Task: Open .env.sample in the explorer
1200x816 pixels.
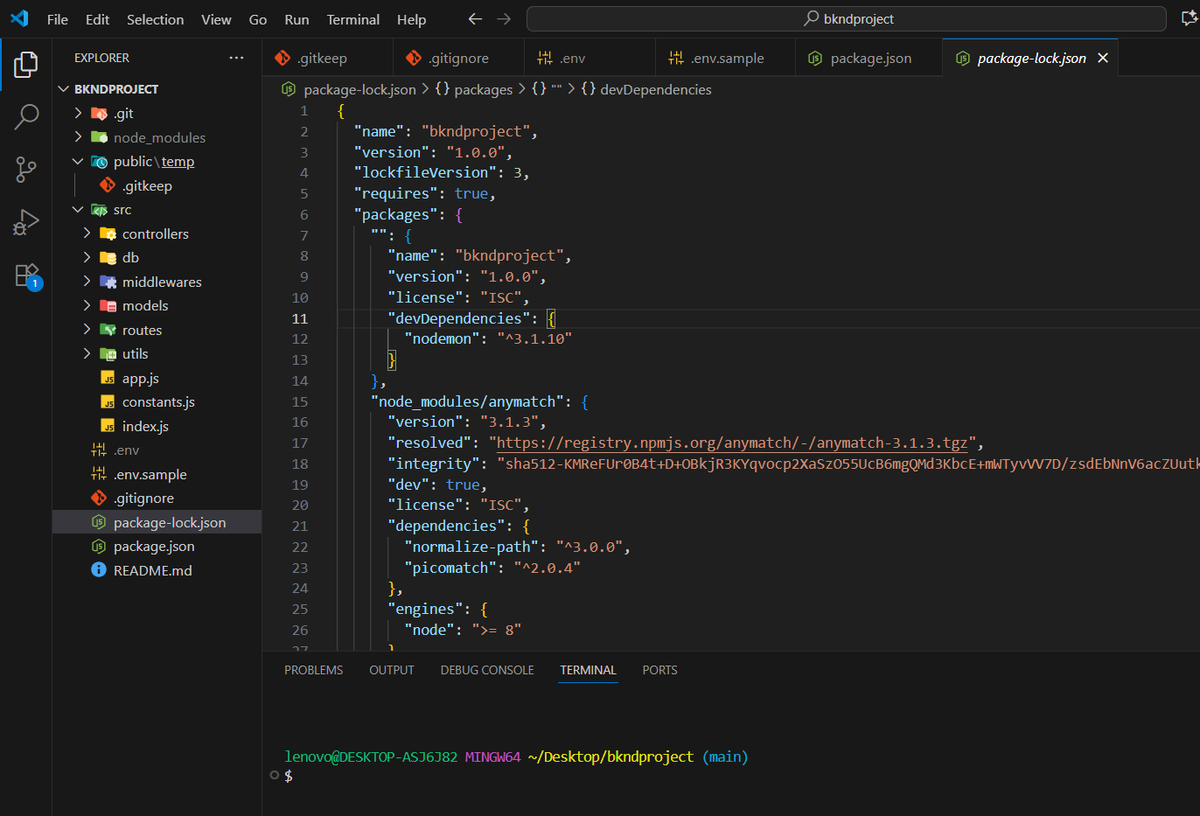Action: [157, 474]
